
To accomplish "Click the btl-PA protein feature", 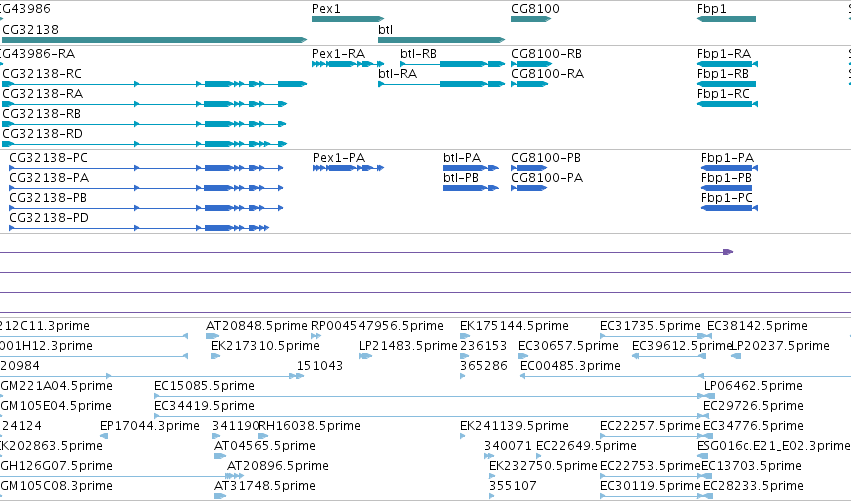I will point(471,168).
